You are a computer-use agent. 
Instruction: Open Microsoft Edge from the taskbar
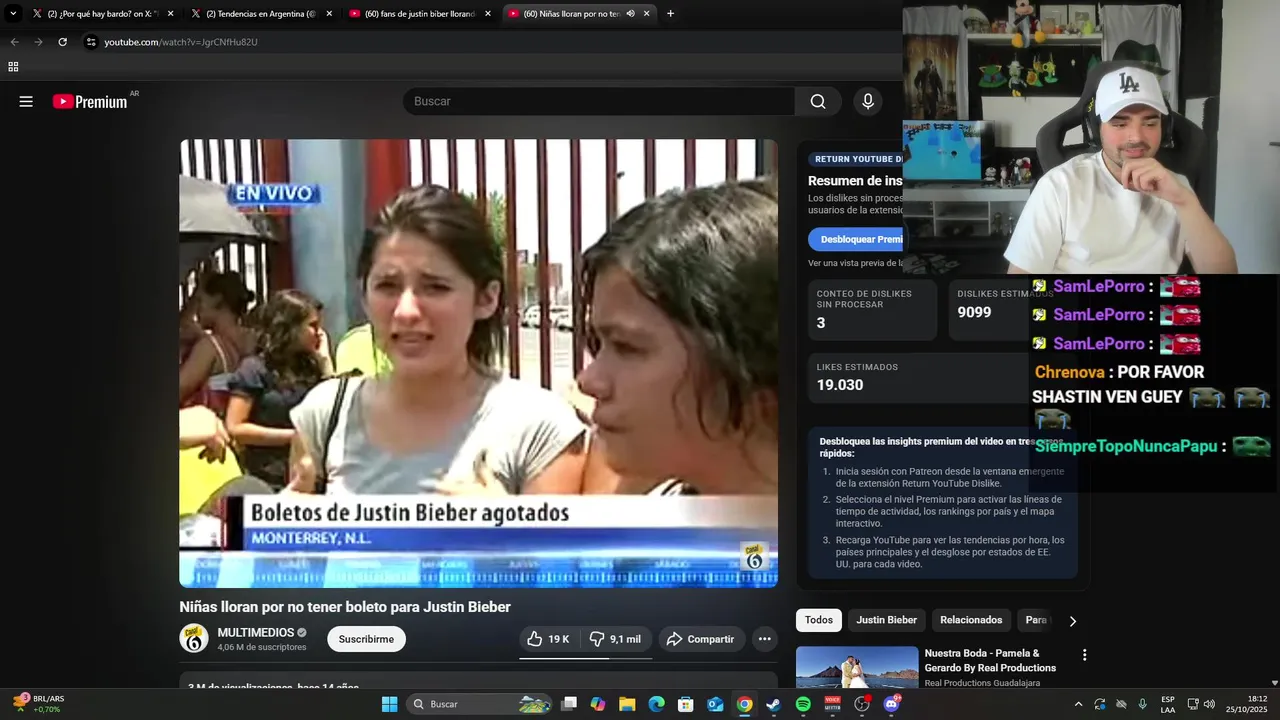pyautogui.click(x=656, y=704)
